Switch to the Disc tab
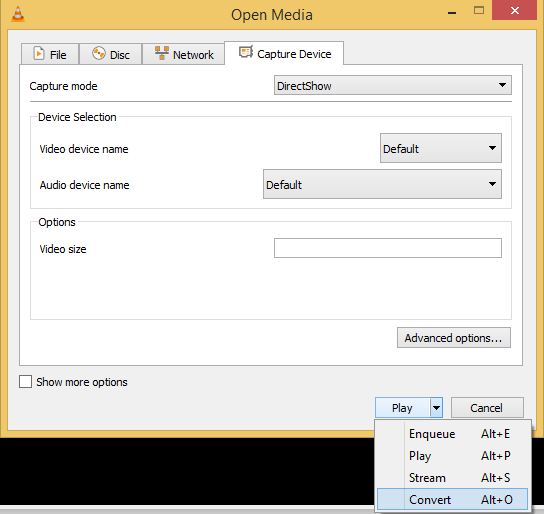 tap(111, 54)
